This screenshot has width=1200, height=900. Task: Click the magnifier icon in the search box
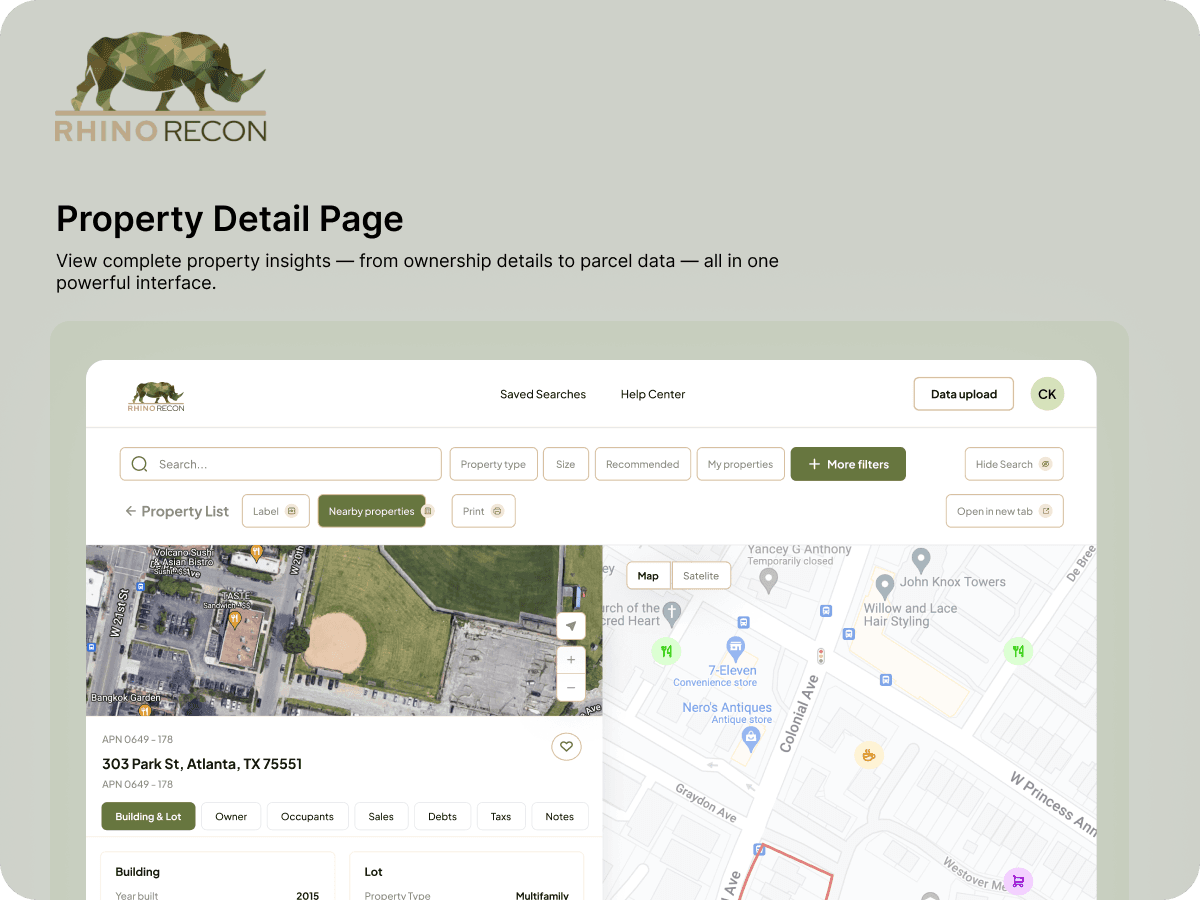140,464
